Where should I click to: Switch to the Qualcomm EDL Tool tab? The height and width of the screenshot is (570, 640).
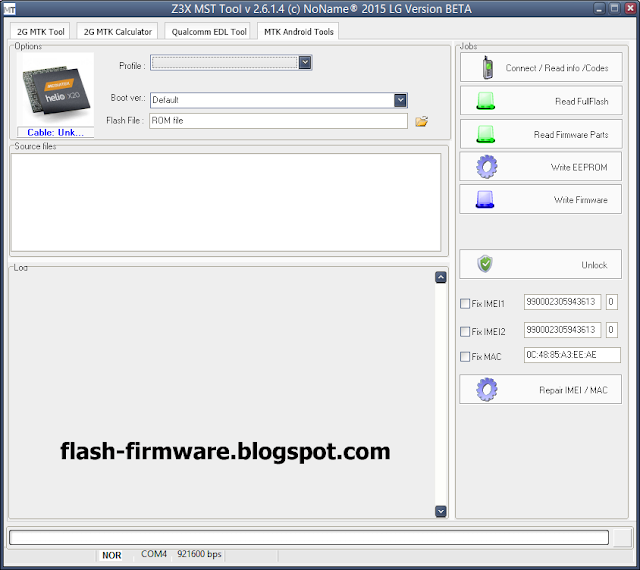click(209, 31)
